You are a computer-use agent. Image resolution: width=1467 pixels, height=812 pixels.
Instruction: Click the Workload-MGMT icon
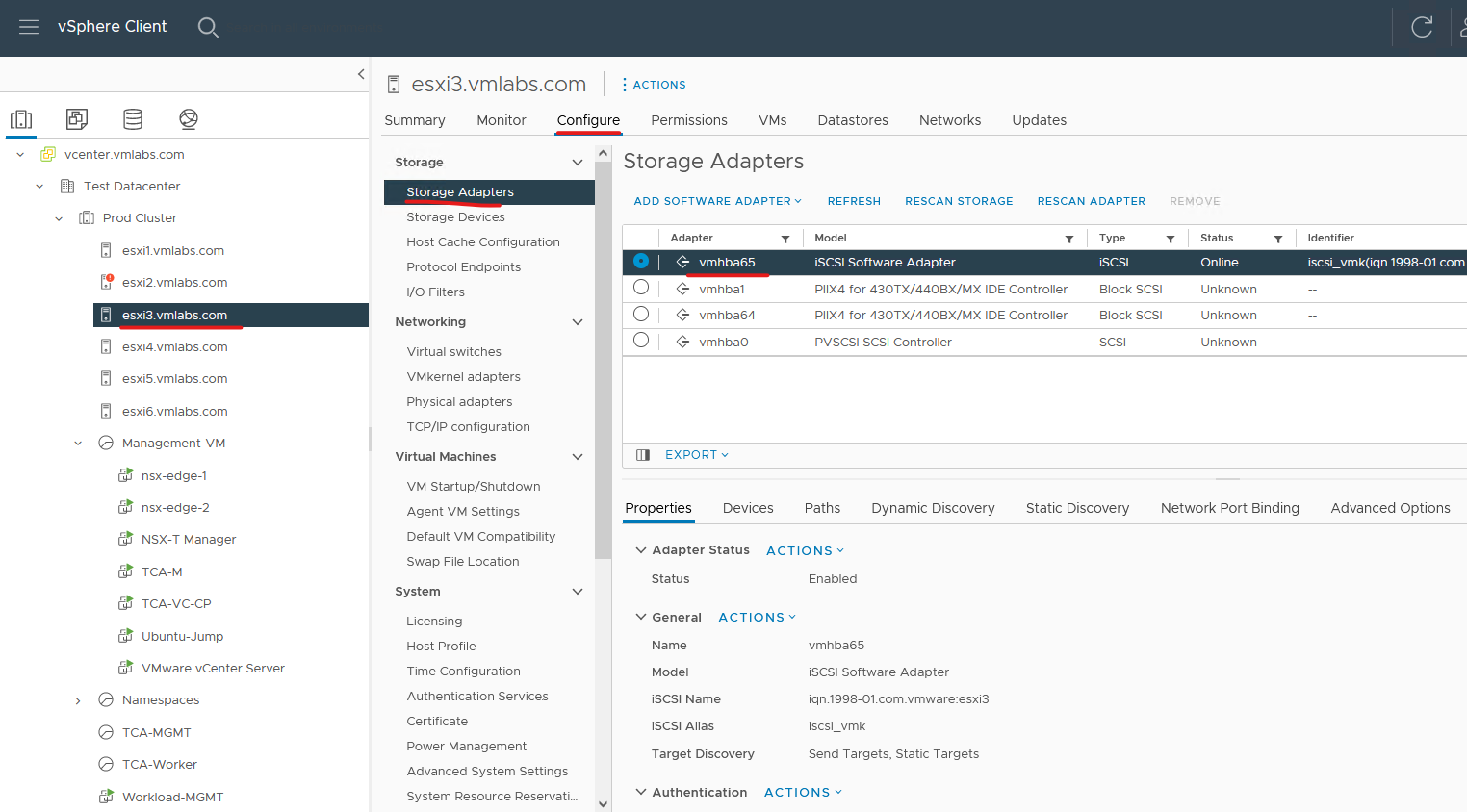pyautogui.click(x=106, y=797)
